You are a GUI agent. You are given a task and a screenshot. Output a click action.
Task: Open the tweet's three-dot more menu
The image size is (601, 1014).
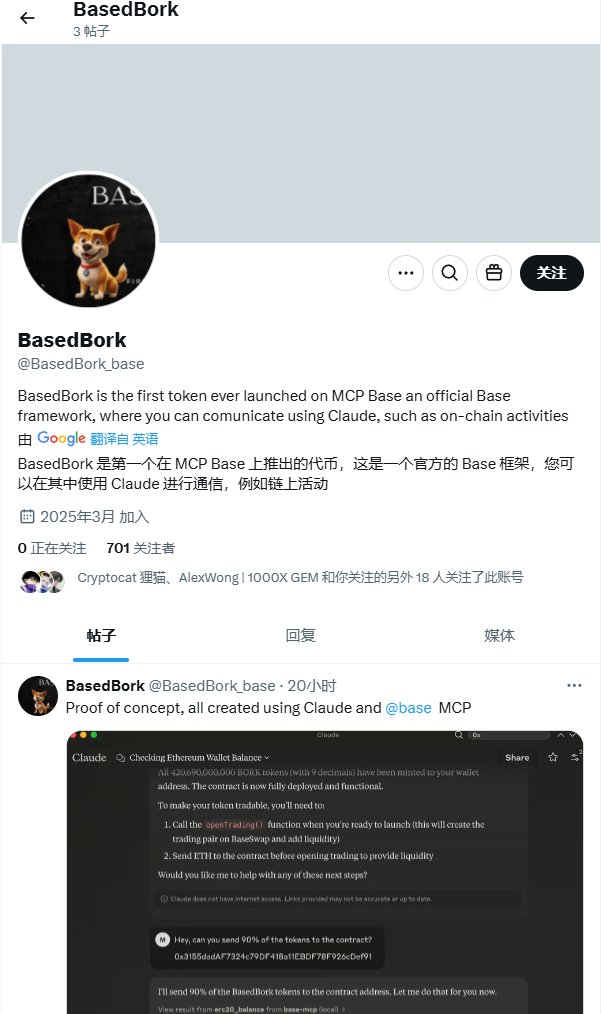point(574,685)
